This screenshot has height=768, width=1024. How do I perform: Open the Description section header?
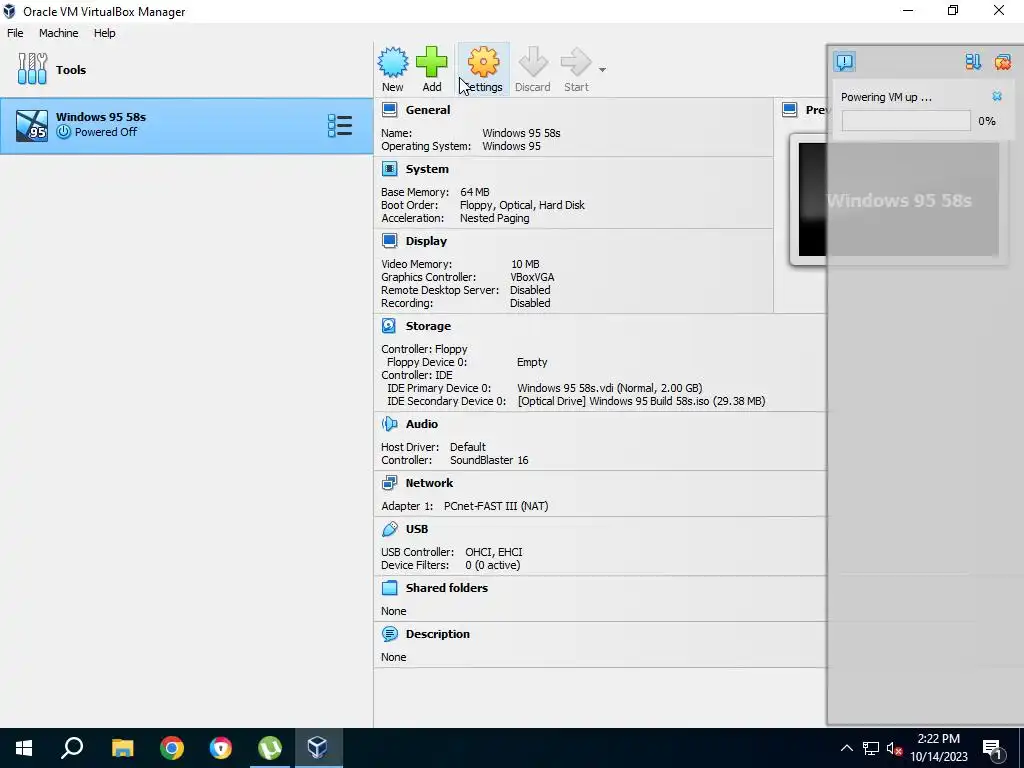point(438,634)
